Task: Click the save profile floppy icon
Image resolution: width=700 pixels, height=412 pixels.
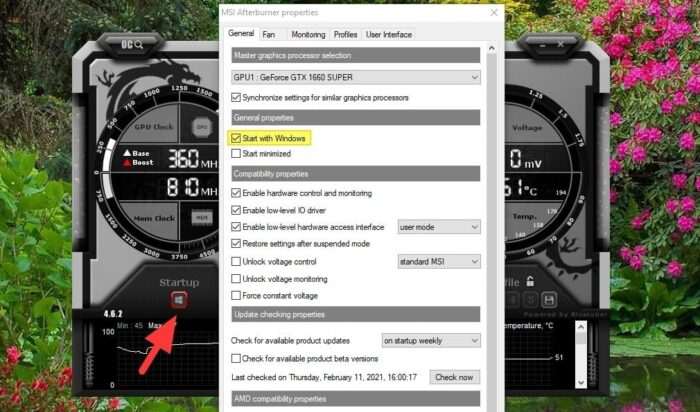Action: 549,300
